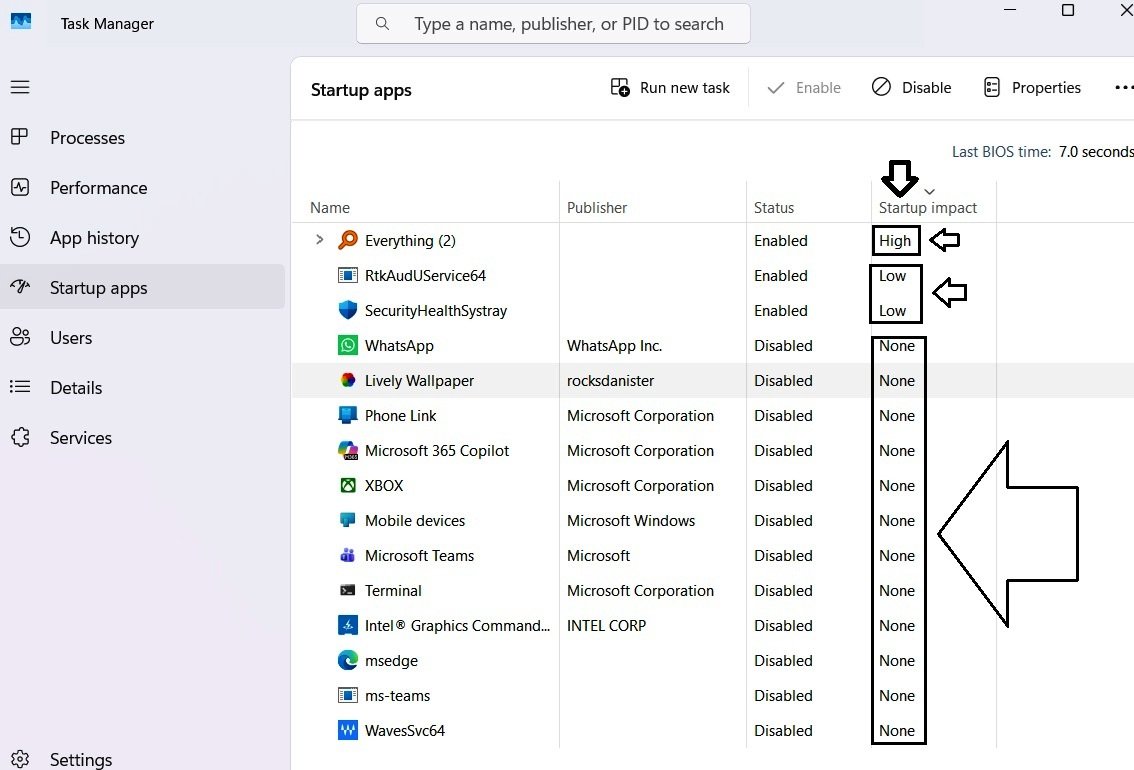The height and width of the screenshot is (770, 1134).
Task: Click the Everything app magnifier icon
Action: click(348, 239)
